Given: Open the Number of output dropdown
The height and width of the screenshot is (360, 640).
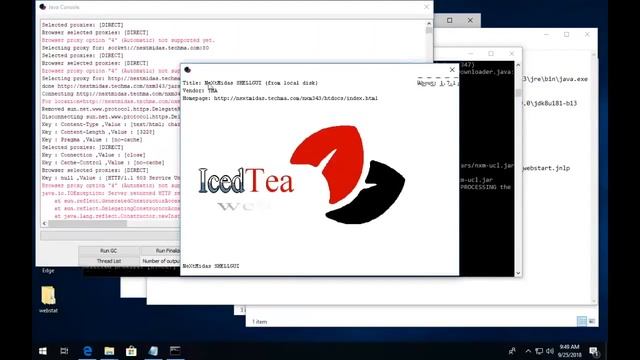Looking at the screenshot, I should (x=160, y=261).
